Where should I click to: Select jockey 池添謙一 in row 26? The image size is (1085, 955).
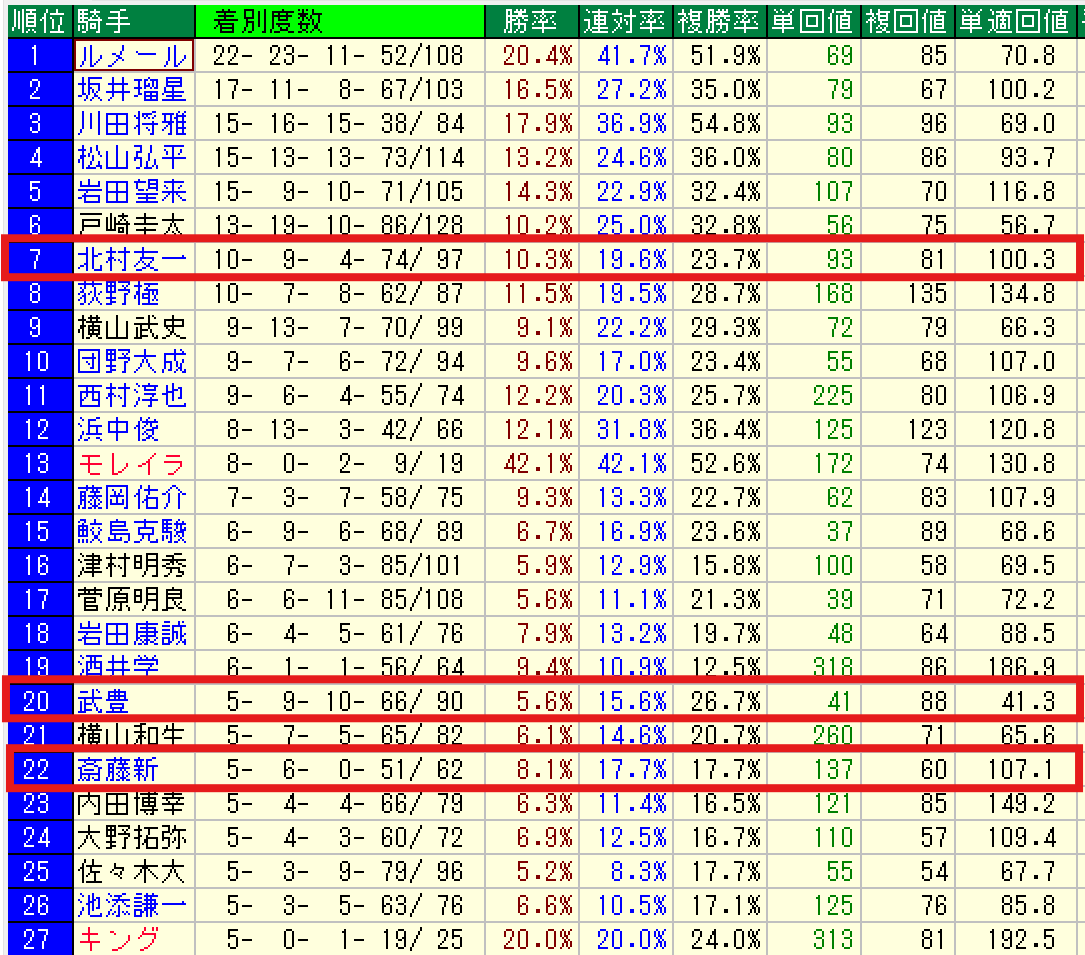tap(132, 905)
